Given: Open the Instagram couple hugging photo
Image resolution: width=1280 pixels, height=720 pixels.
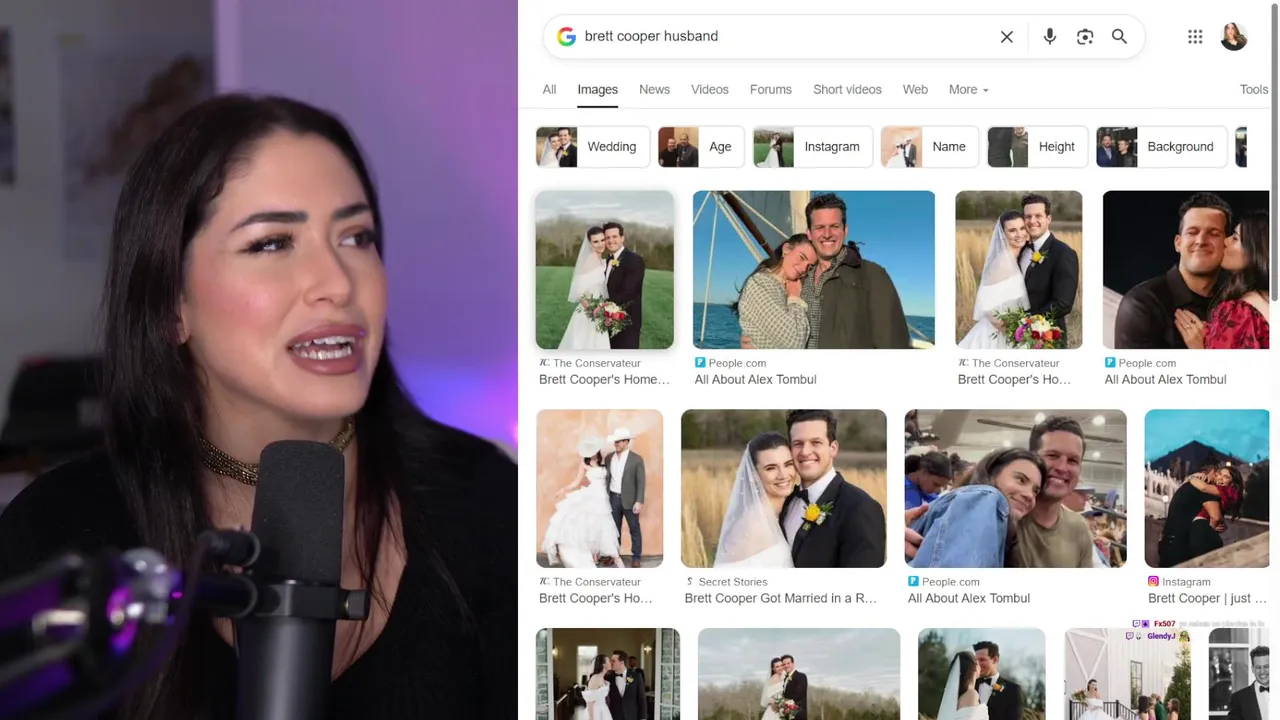Looking at the screenshot, I should click(1206, 489).
